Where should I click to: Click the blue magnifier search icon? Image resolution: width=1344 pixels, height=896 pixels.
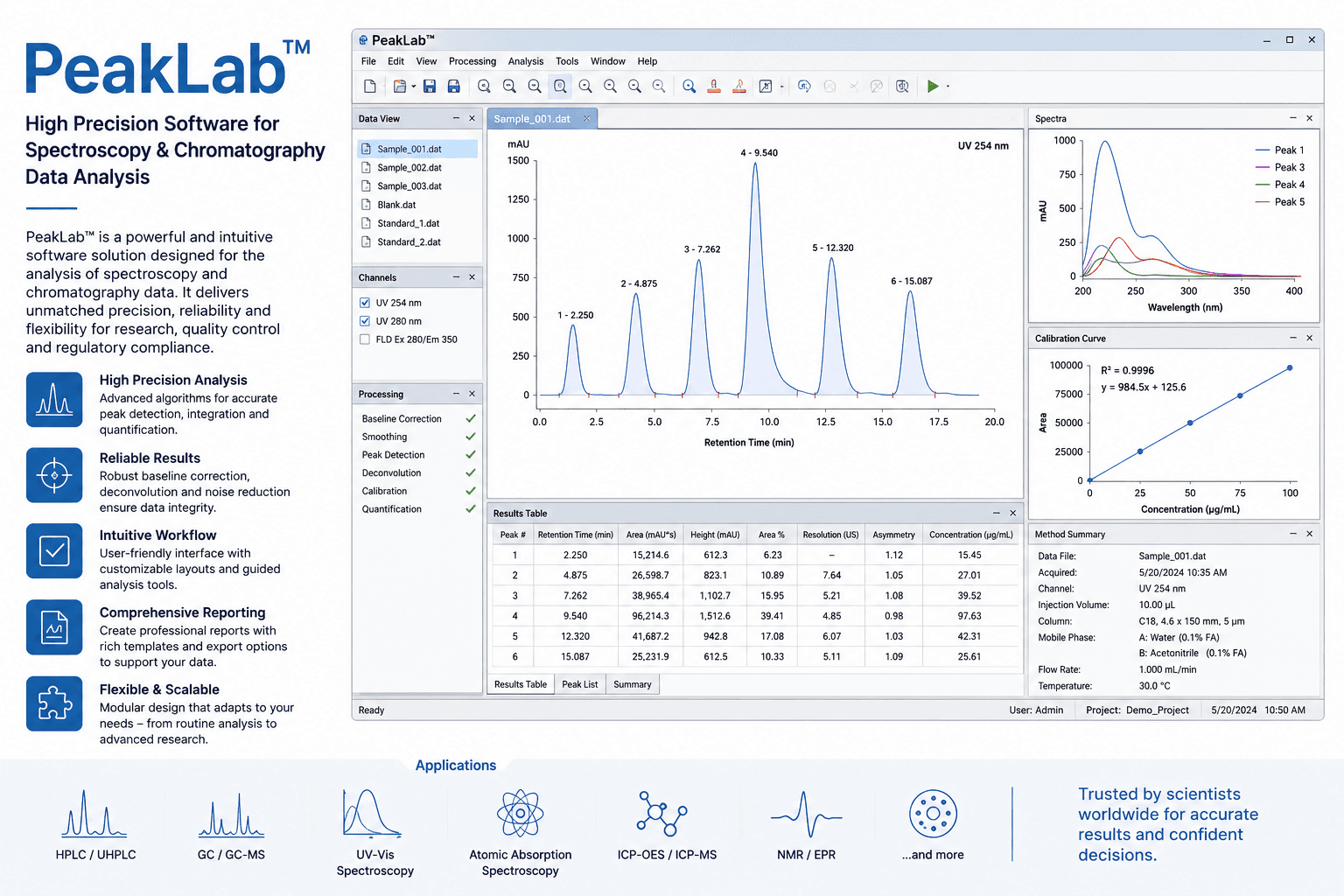tap(689, 86)
